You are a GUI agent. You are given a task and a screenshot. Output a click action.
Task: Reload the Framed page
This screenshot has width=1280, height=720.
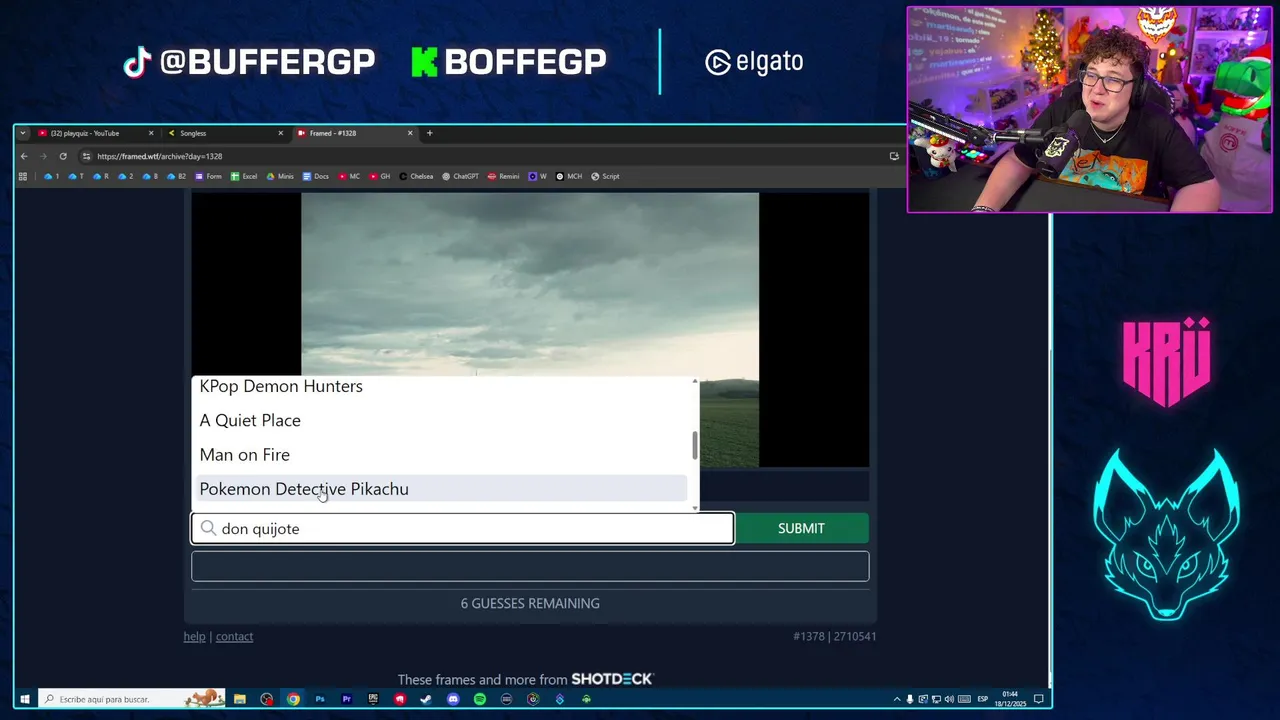coord(63,156)
